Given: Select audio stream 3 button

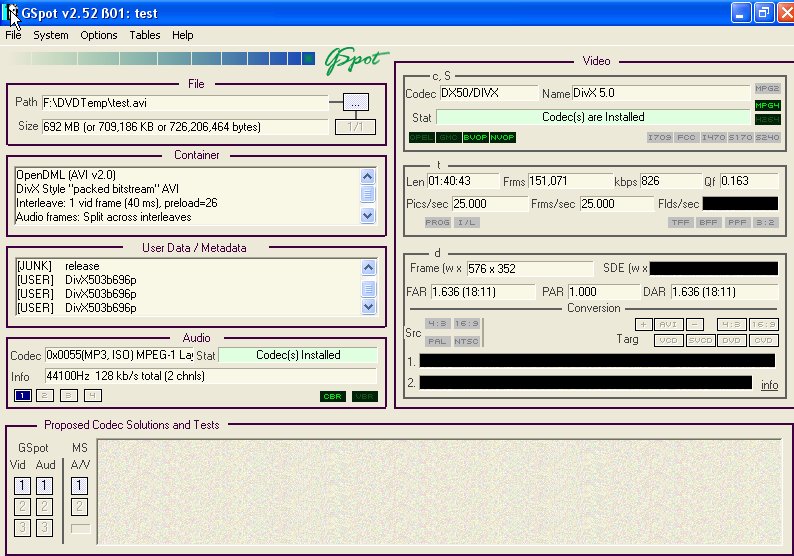Looking at the screenshot, I should [69, 395].
